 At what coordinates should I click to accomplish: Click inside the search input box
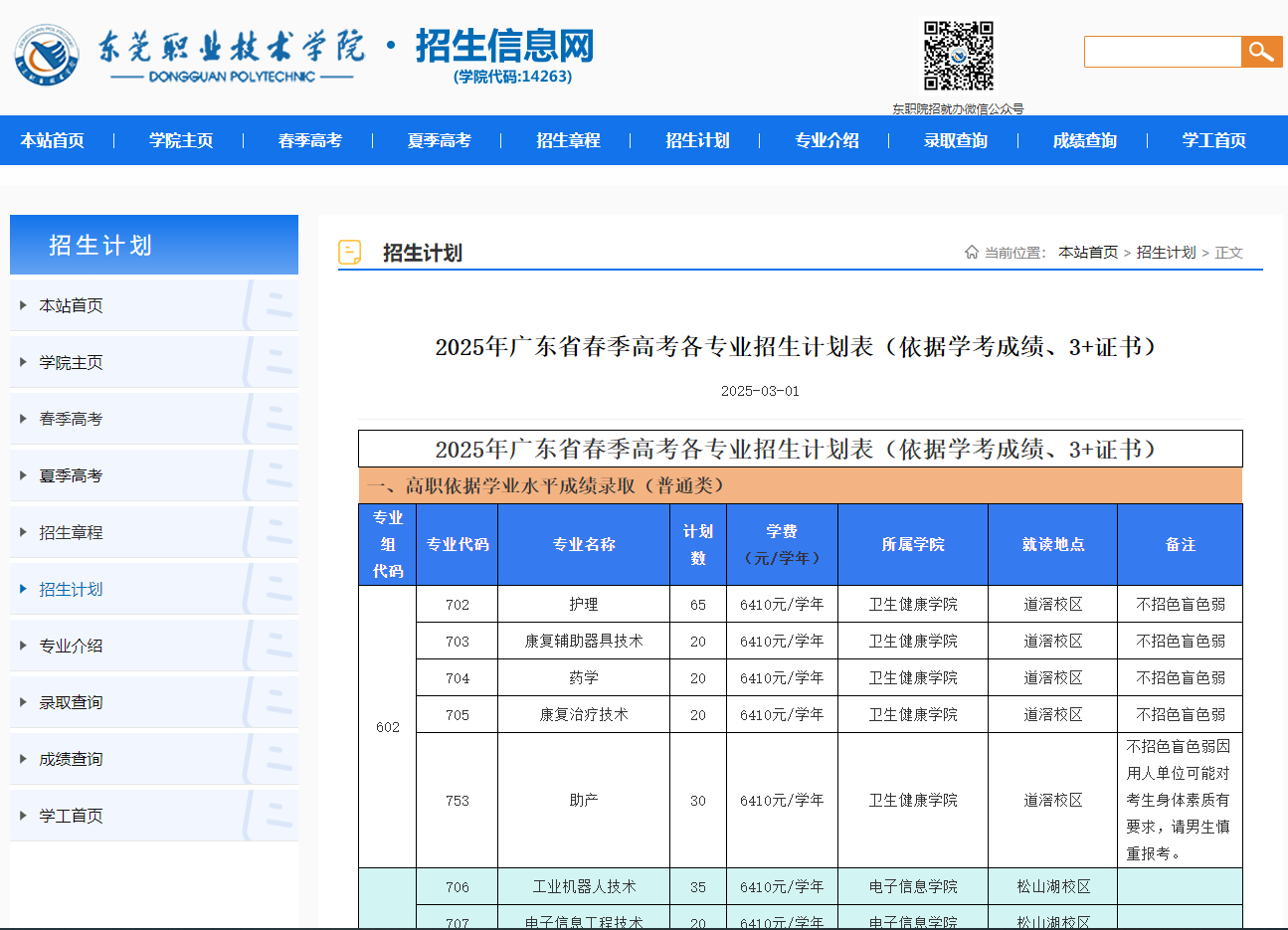point(1162,51)
